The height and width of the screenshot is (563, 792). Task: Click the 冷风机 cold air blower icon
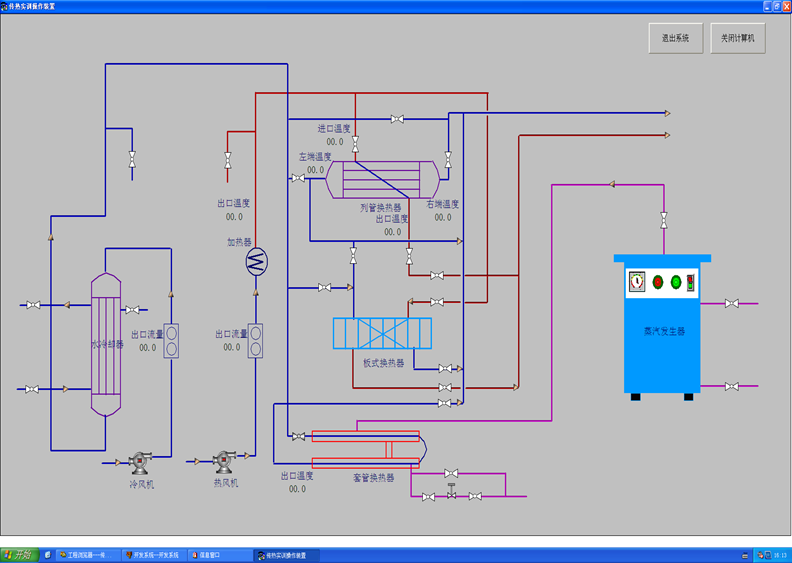(138, 461)
